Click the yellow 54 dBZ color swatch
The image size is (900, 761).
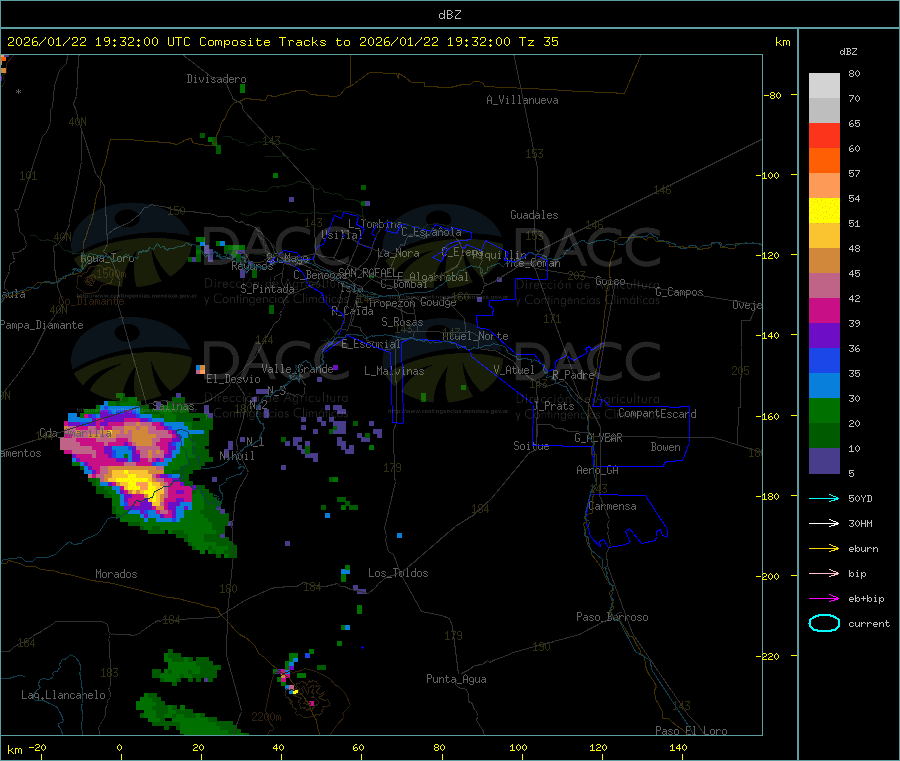pyautogui.click(x=824, y=211)
